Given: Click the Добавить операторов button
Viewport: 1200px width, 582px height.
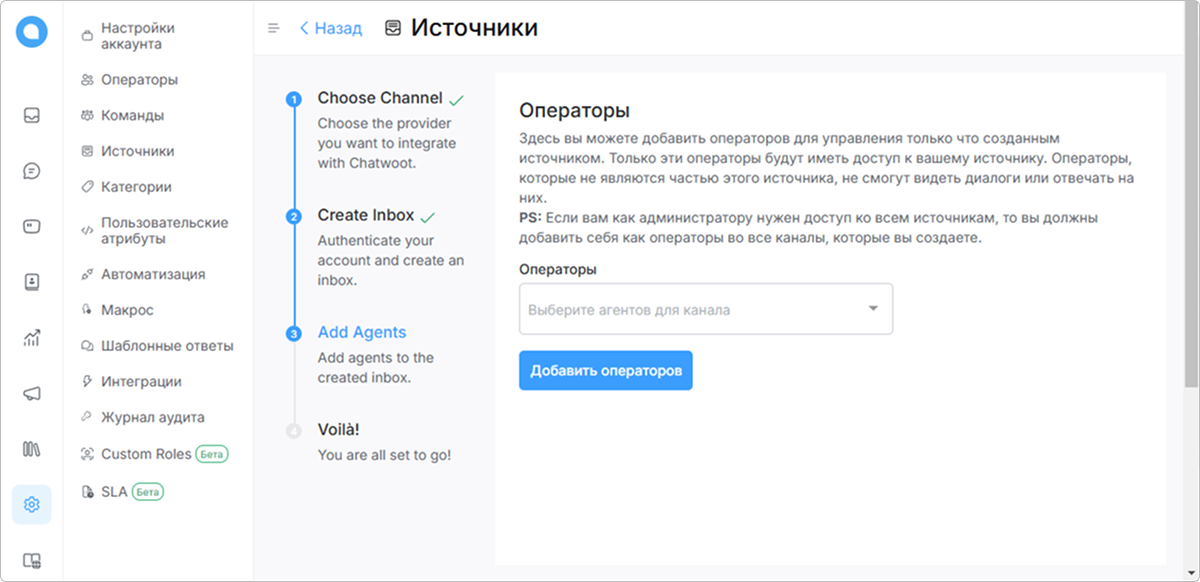Looking at the screenshot, I should [x=605, y=370].
